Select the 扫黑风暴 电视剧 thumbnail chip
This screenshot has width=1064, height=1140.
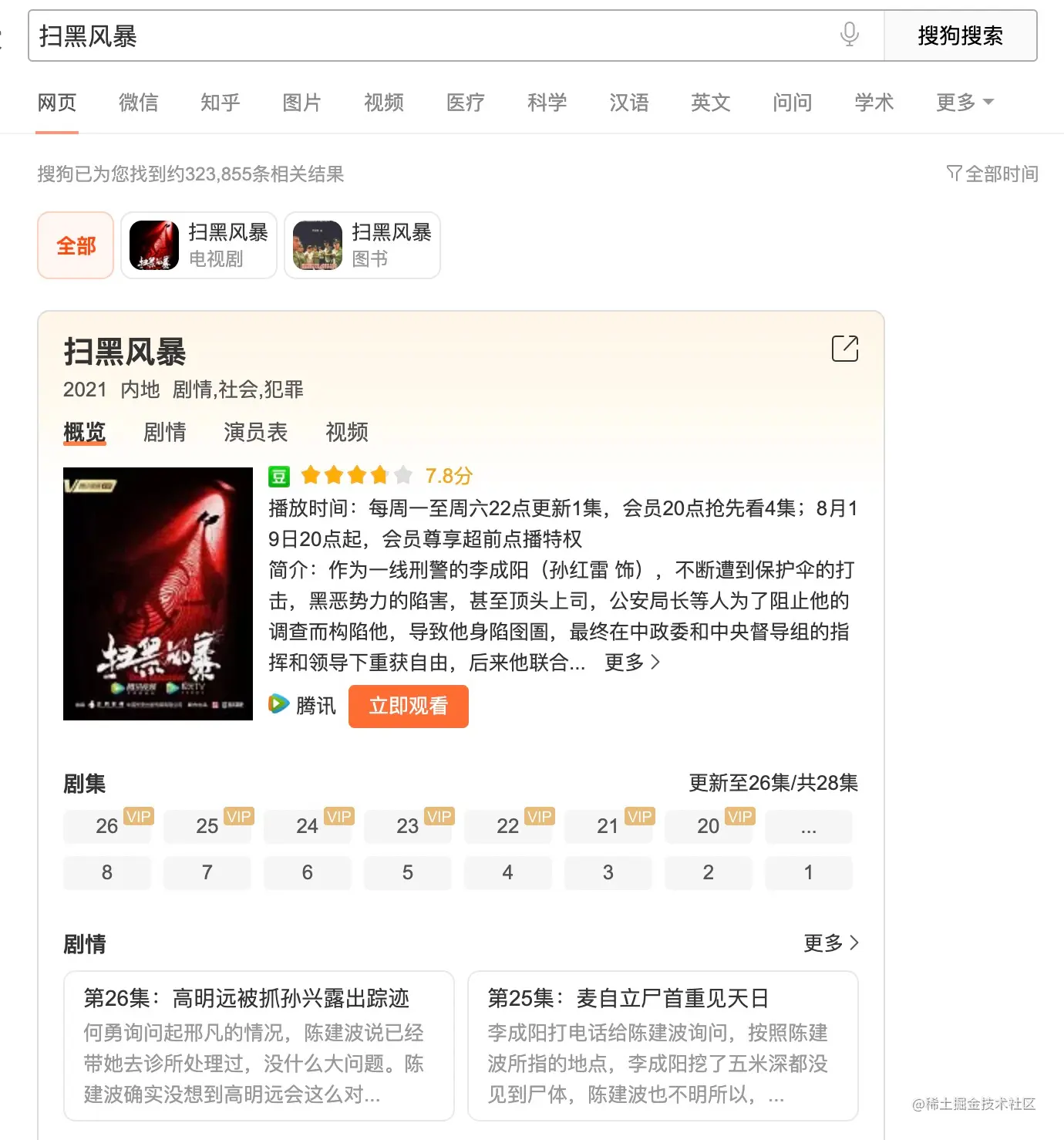click(199, 245)
